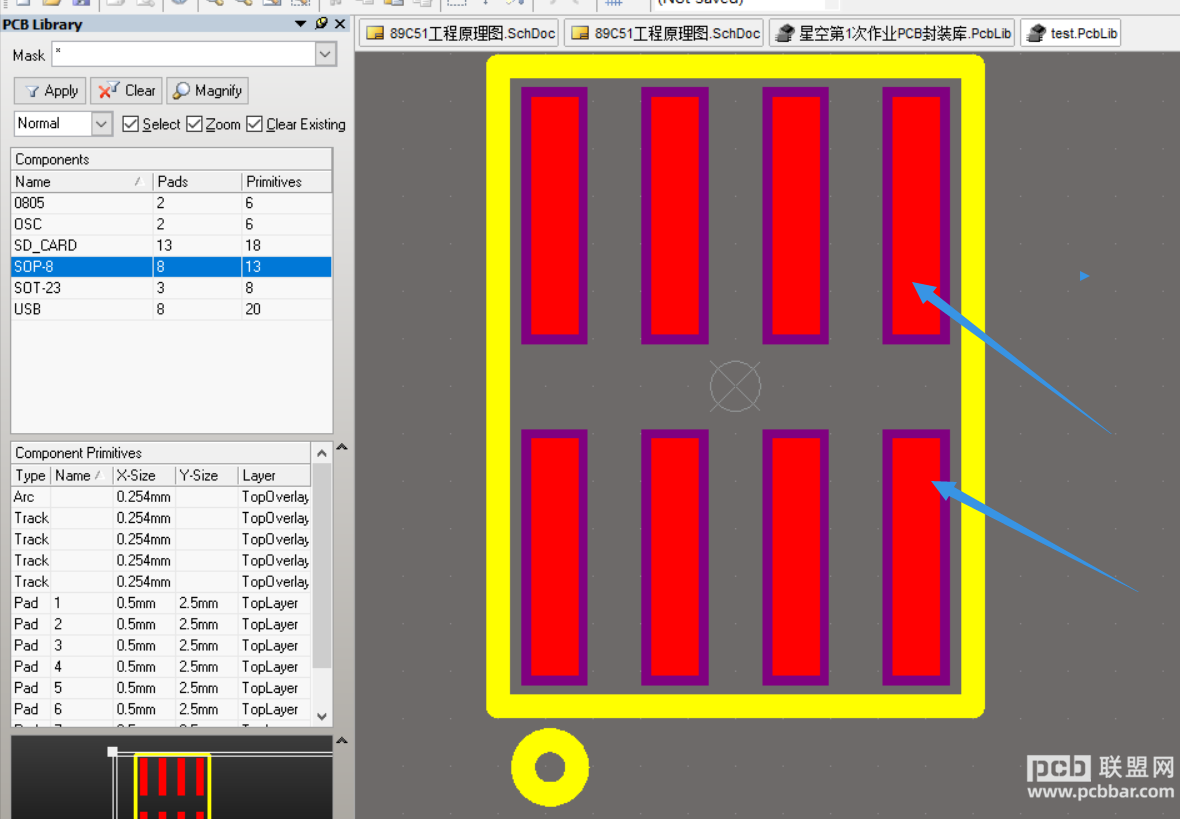This screenshot has height=819, width=1180.
Task: Click the primitives list scroll-up arrow
Action: [x=321, y=453]
